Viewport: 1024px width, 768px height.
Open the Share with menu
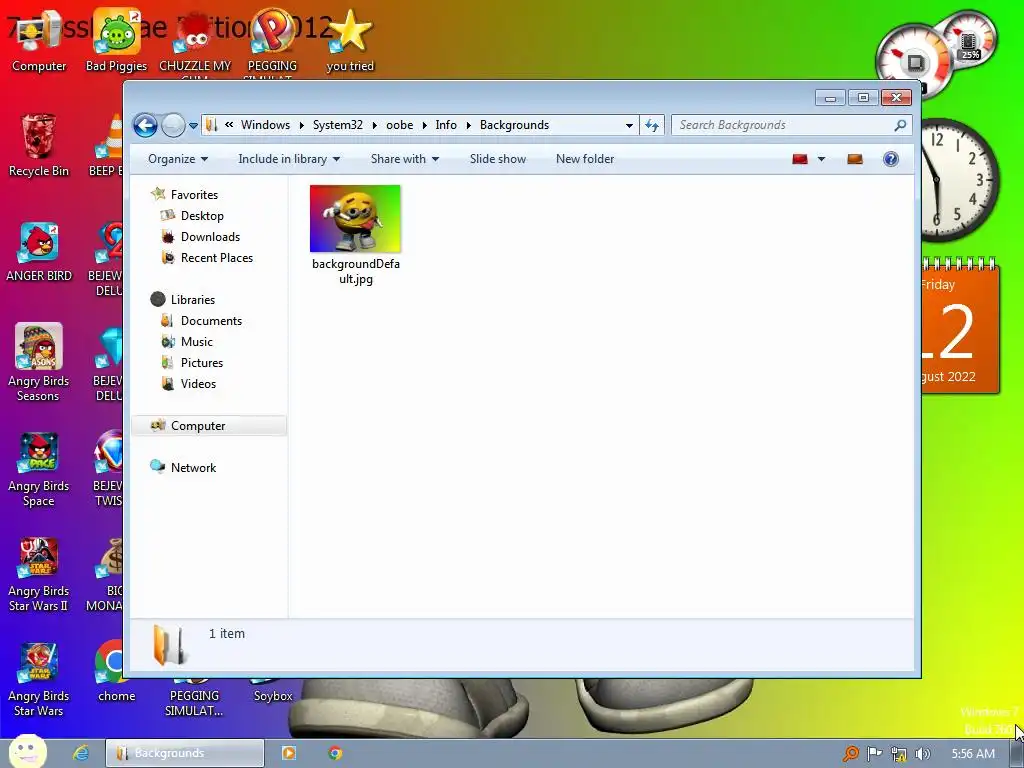point(404,159)
